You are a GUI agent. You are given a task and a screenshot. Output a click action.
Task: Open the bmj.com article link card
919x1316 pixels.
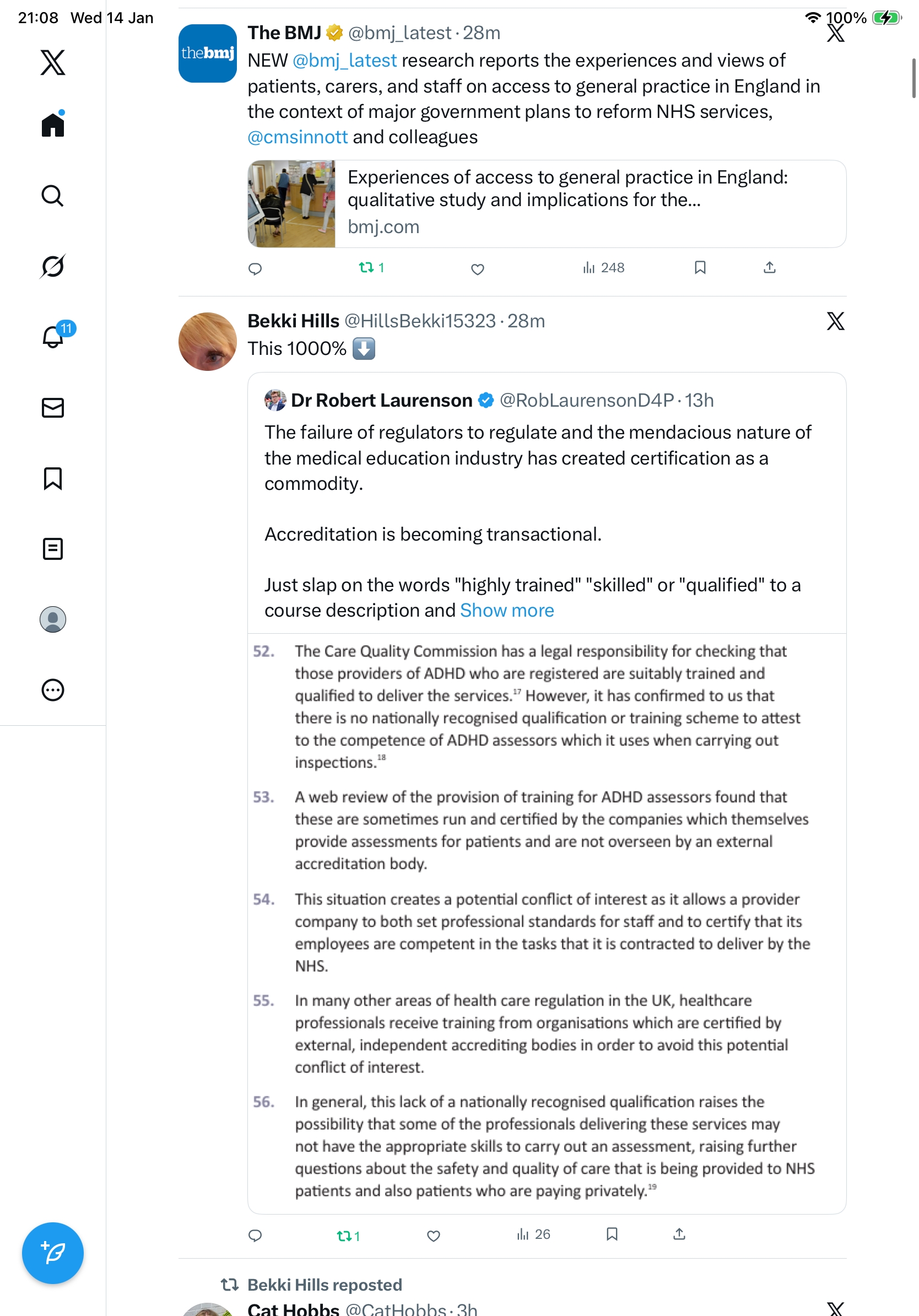click(546, 203)
